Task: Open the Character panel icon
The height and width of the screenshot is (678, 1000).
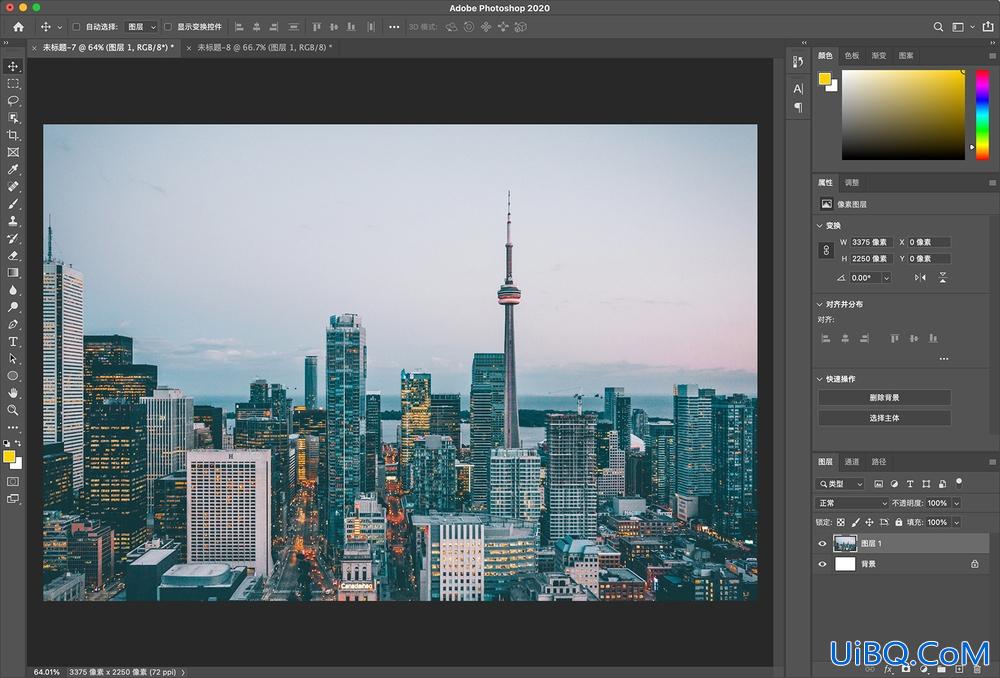Action: pyautogui.click(x=798, y=89)
